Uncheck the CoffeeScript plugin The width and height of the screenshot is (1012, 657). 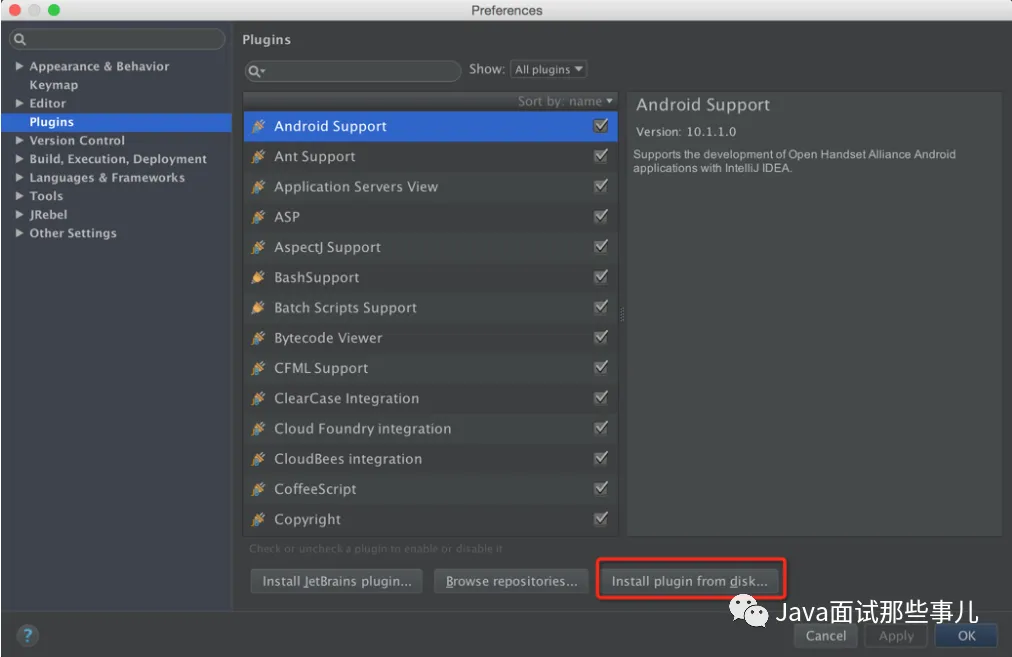pyautogui.click(x=601, y=489)
